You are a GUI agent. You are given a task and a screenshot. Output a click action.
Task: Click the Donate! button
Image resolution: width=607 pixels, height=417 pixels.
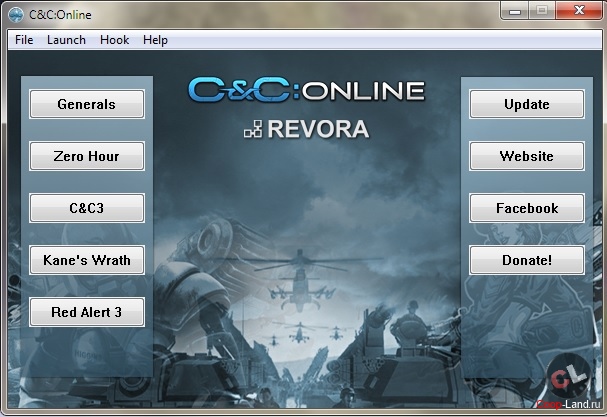527,260
